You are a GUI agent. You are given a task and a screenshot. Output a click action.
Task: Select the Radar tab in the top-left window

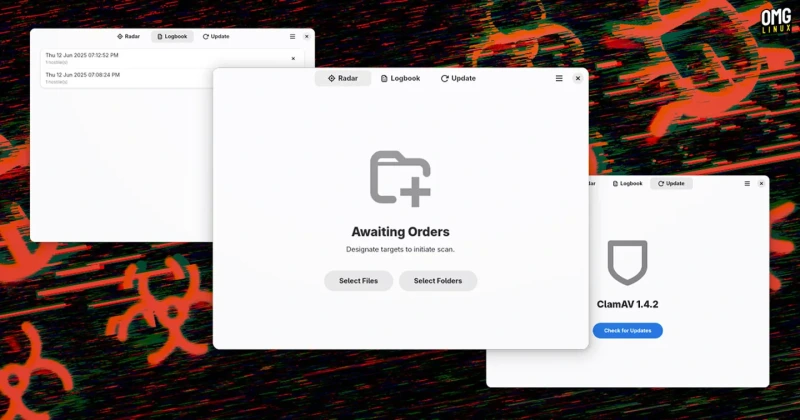pyautogui.click(x=129, y=36)
